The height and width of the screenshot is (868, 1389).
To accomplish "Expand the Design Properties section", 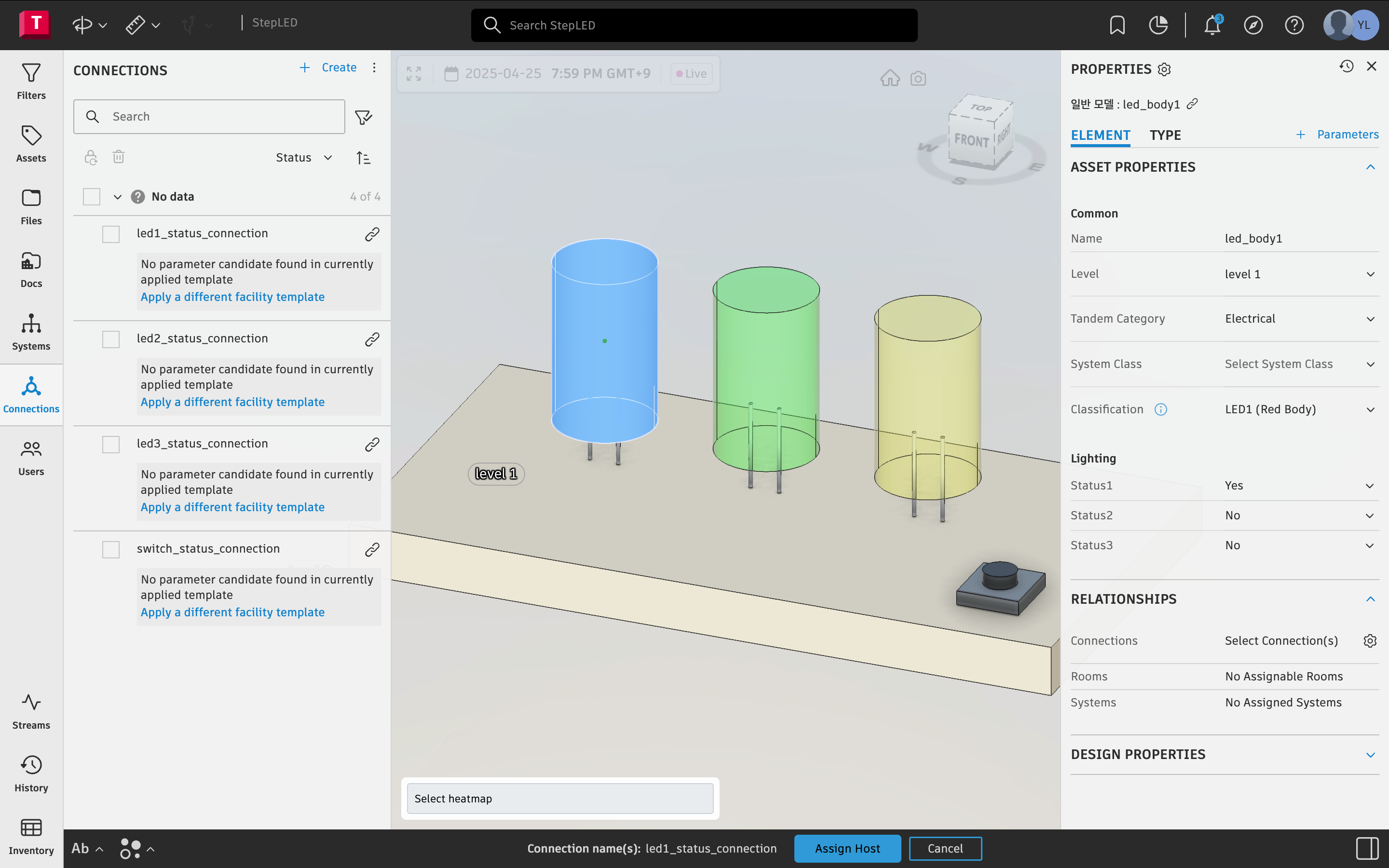I will click(x=1370, y=754).
